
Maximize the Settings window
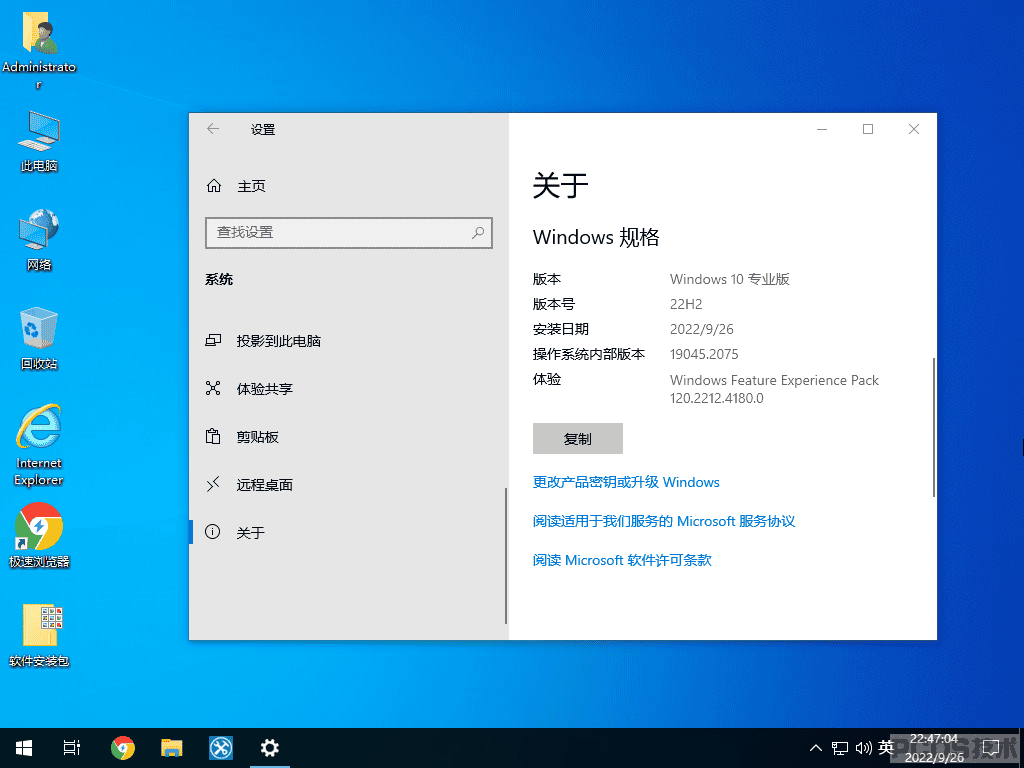[x=868, y=129]
